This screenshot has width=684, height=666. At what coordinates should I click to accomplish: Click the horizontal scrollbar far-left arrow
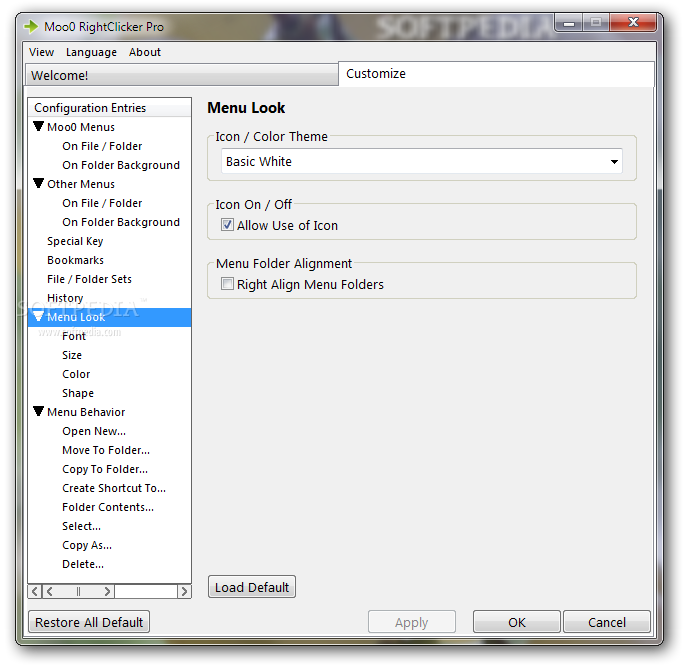coord(35,591)
